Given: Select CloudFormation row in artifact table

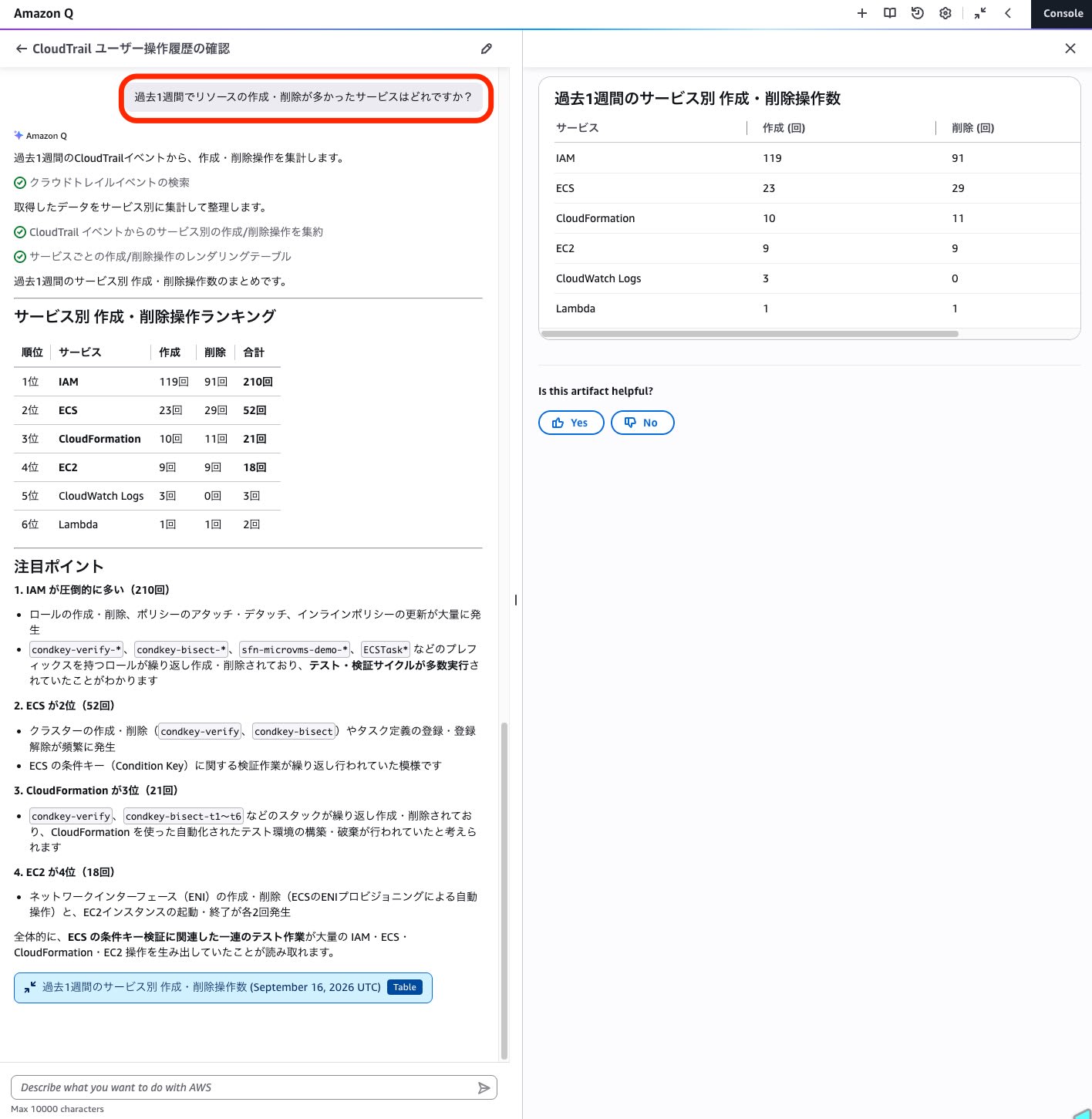Looking at the screenshot, I should point(809,218).
